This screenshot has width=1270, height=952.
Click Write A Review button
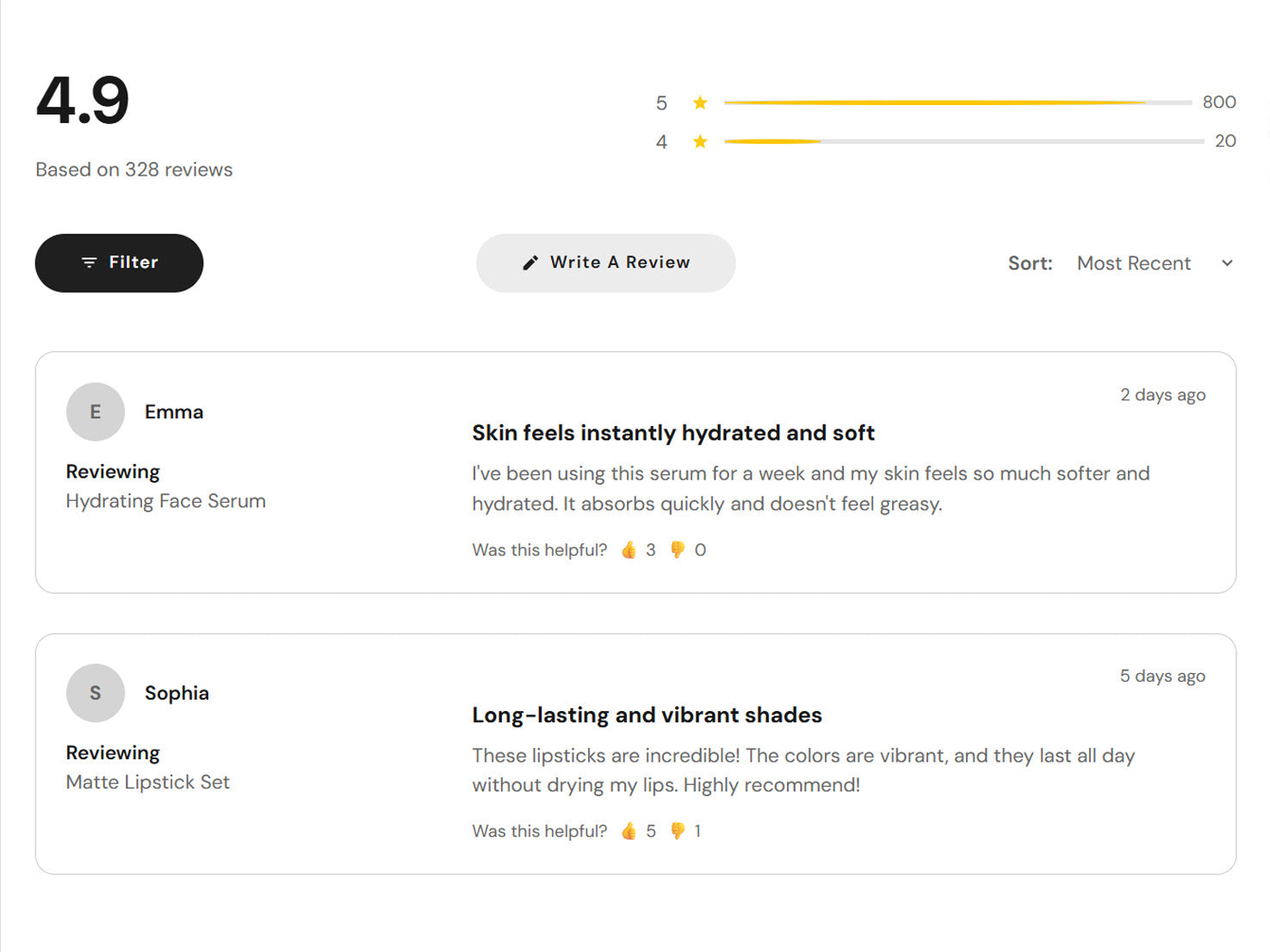(605, 263)
